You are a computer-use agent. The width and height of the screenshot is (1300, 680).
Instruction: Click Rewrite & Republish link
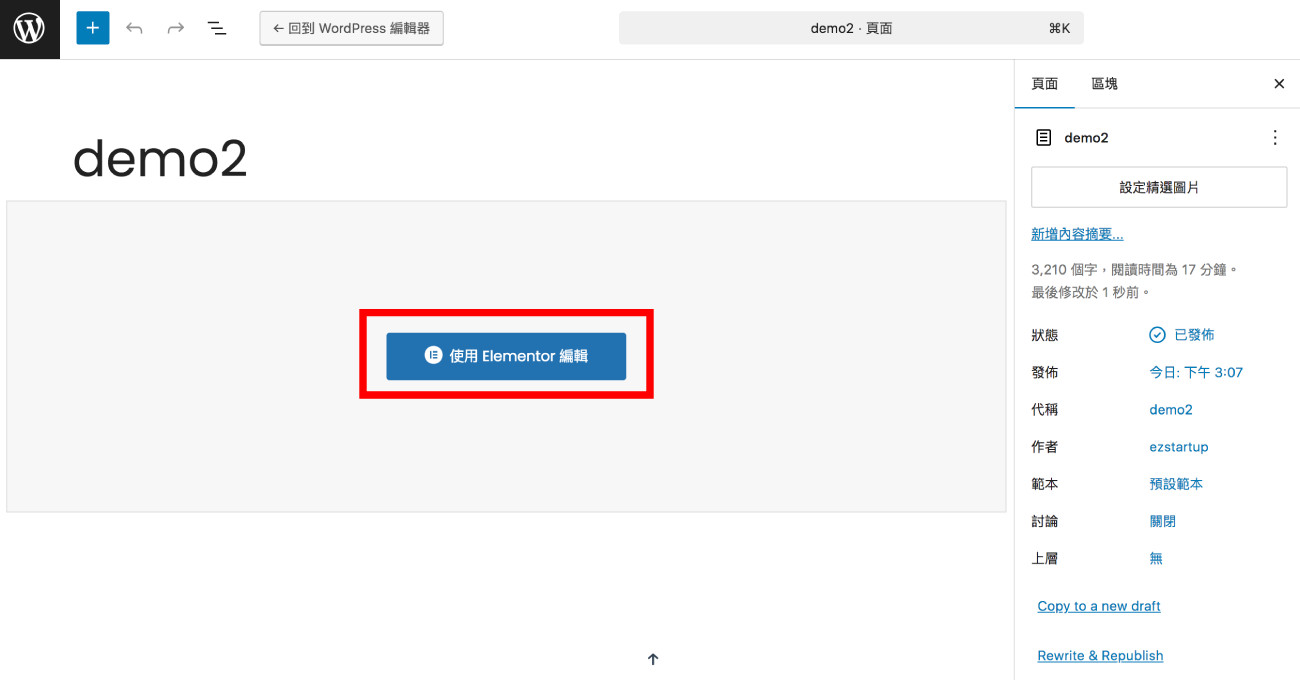coord(1100,656)
